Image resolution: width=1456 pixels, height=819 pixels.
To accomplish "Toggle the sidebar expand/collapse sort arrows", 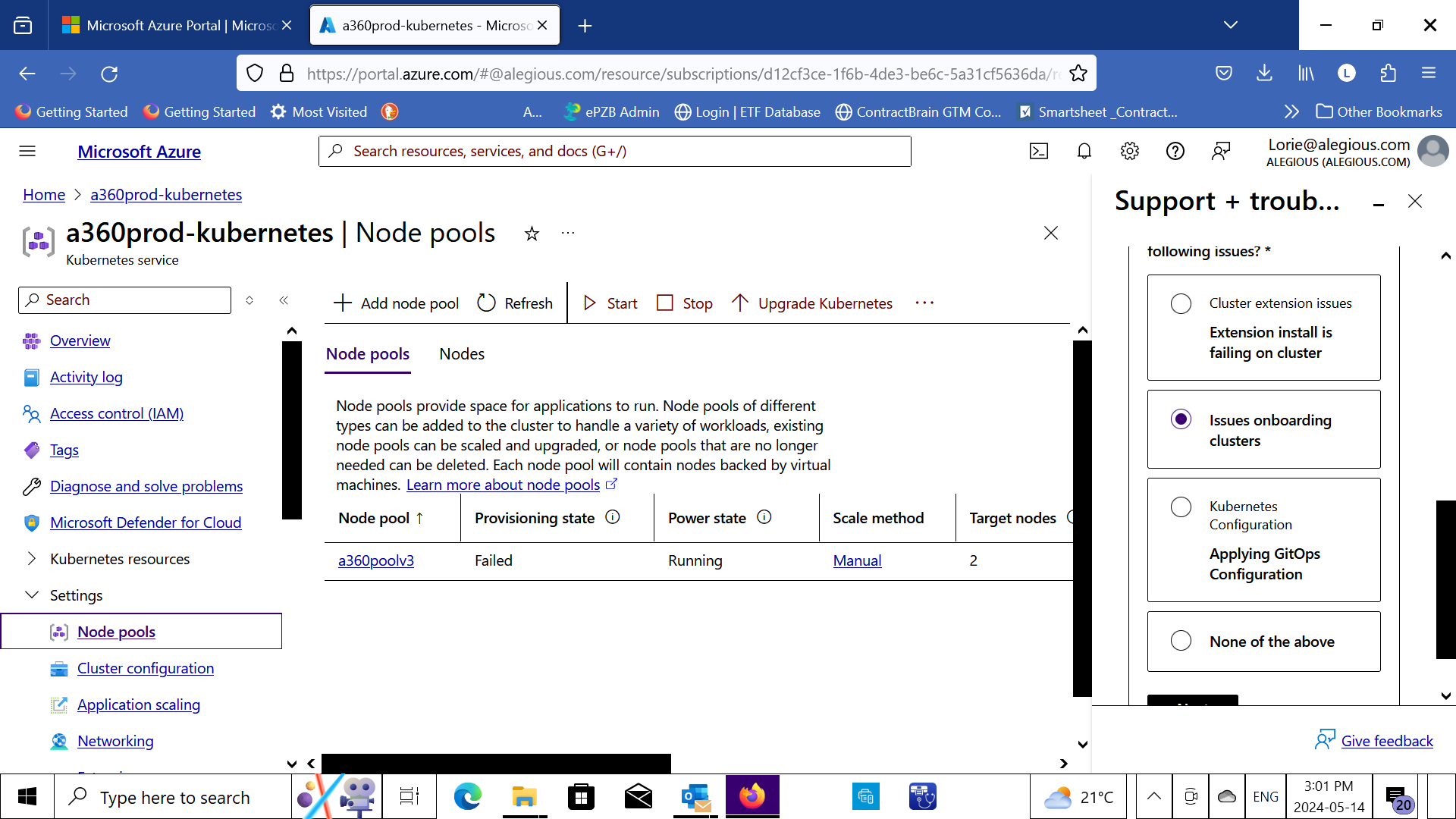I will 249,300.
